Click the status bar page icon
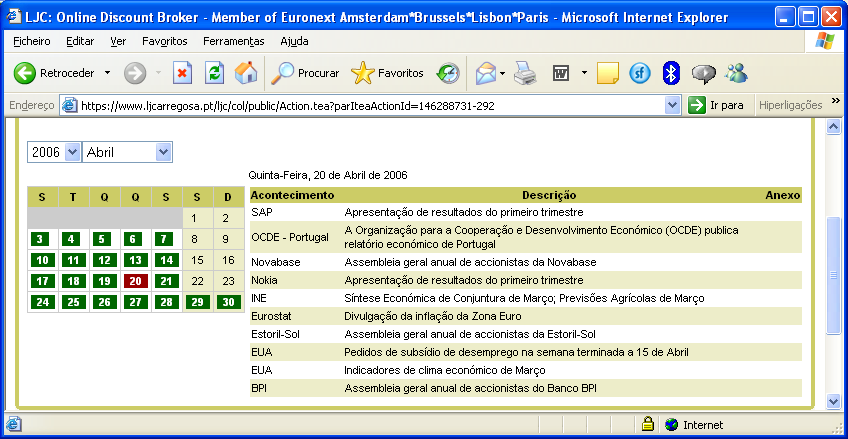The width and height of the screenshot is (848, 439). (14, 424)
